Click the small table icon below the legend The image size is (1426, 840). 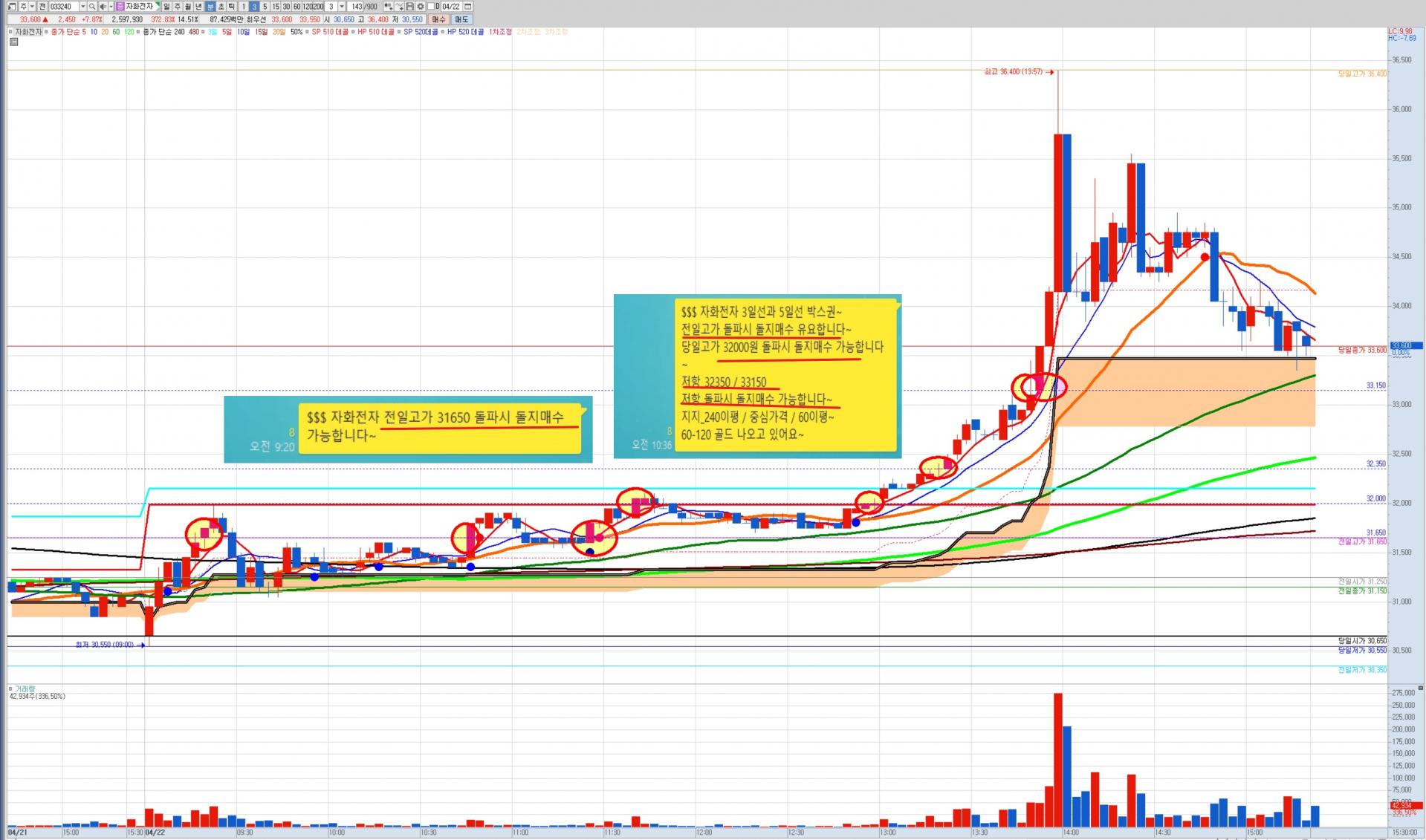click(x=13, y=42)
